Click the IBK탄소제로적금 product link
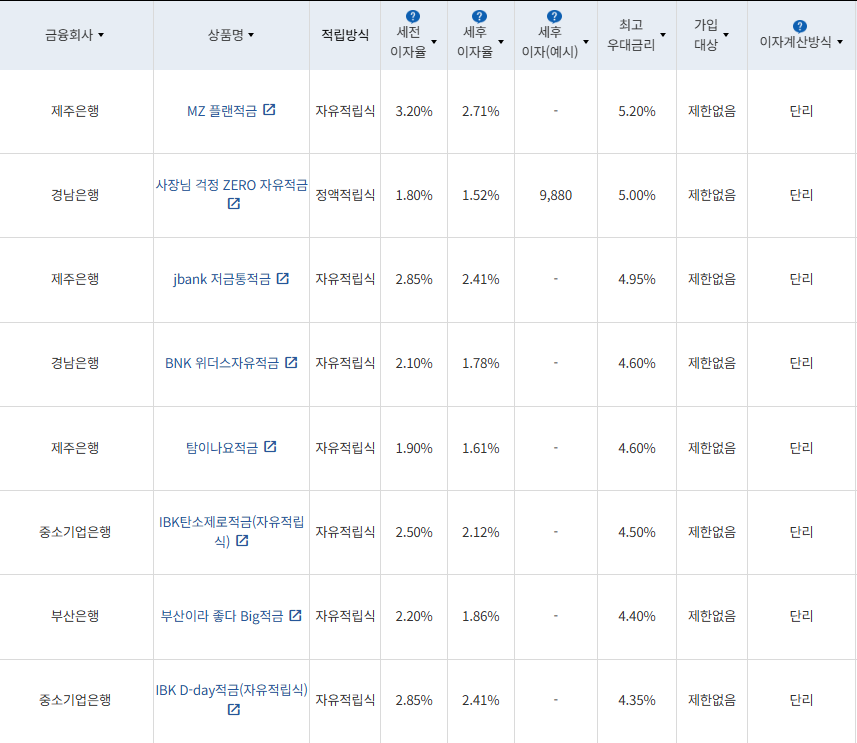 tap(232, 524)
